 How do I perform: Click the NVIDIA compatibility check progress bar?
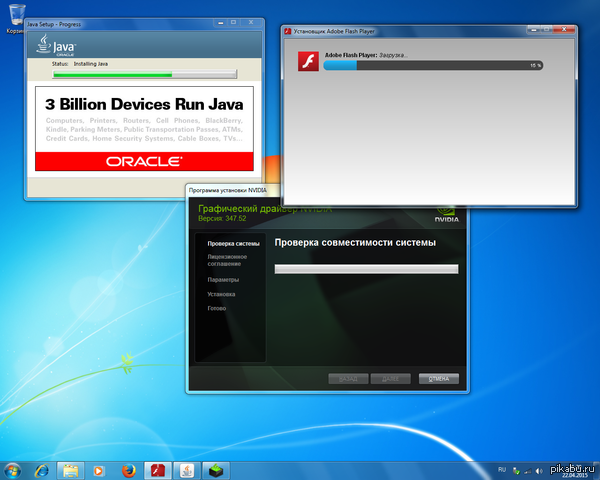[366, 269]
